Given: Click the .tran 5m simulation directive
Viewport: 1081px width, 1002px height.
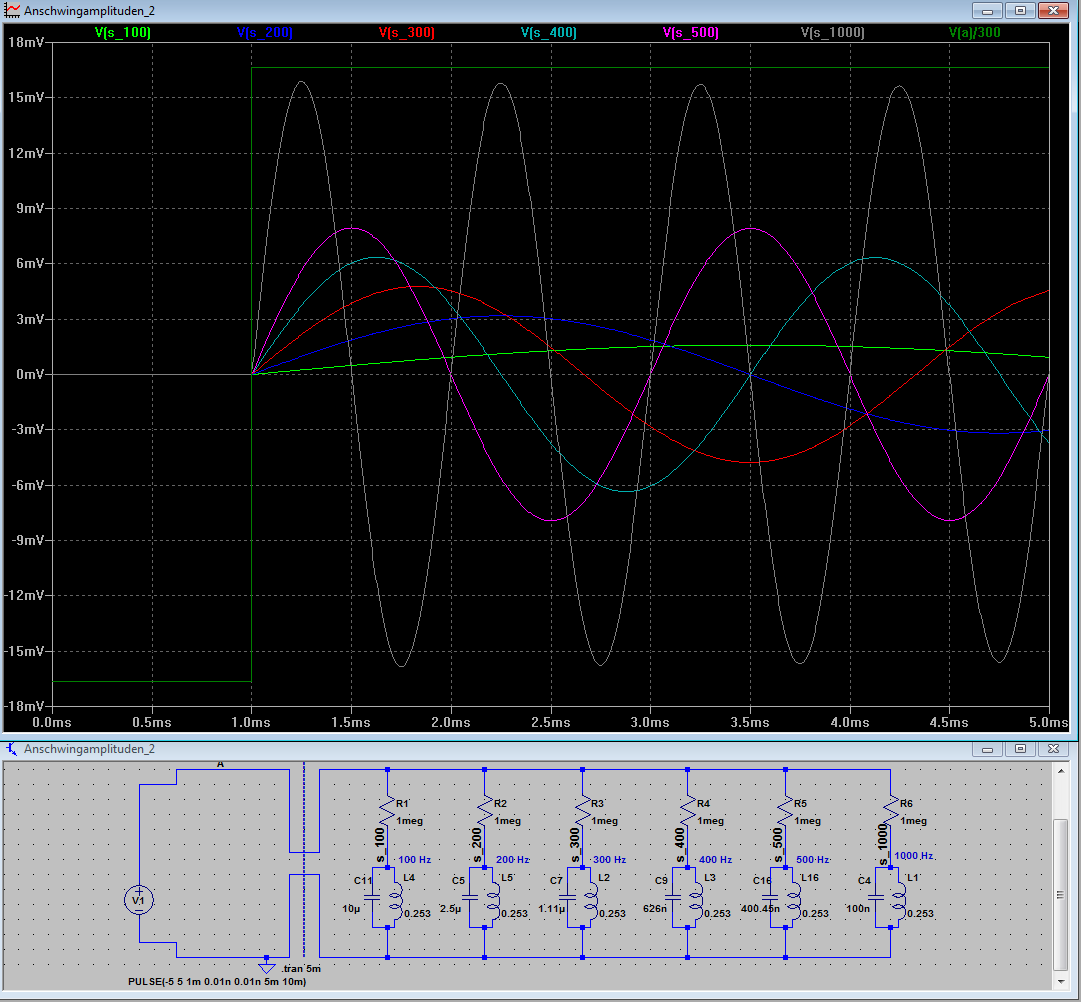Looking at the screenshot, I should pyautogui.click(x=301, y=969).
